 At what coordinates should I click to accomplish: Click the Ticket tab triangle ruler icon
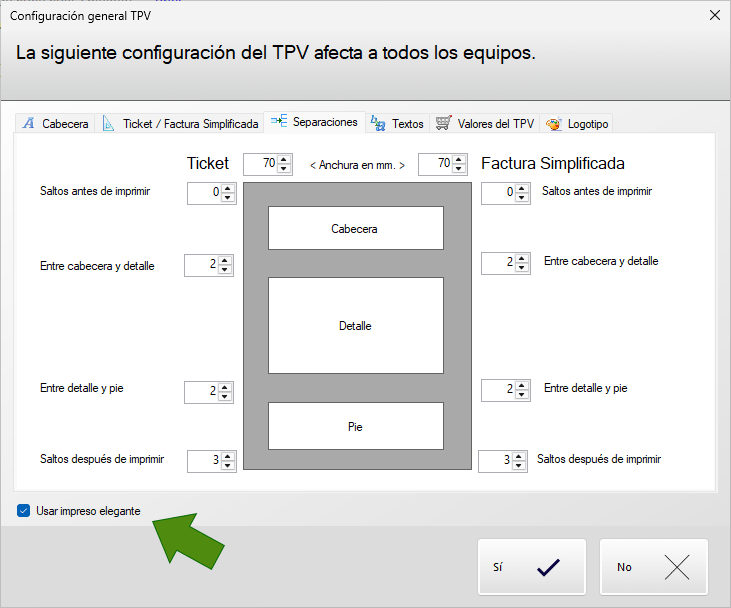coord(108,124)
